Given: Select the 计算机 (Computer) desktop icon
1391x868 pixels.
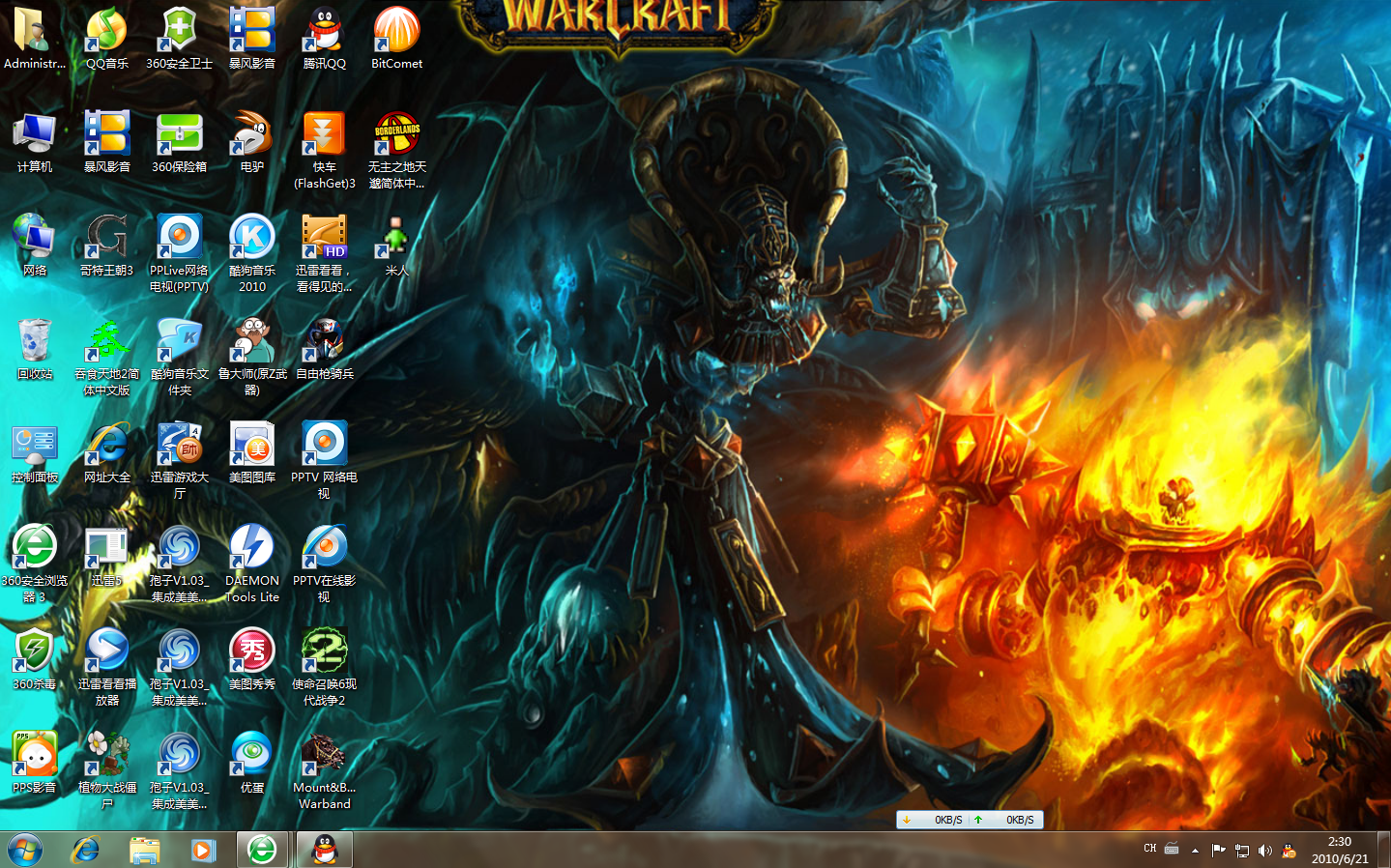Looking at the screenshot, I should click(x=35, y=142).
